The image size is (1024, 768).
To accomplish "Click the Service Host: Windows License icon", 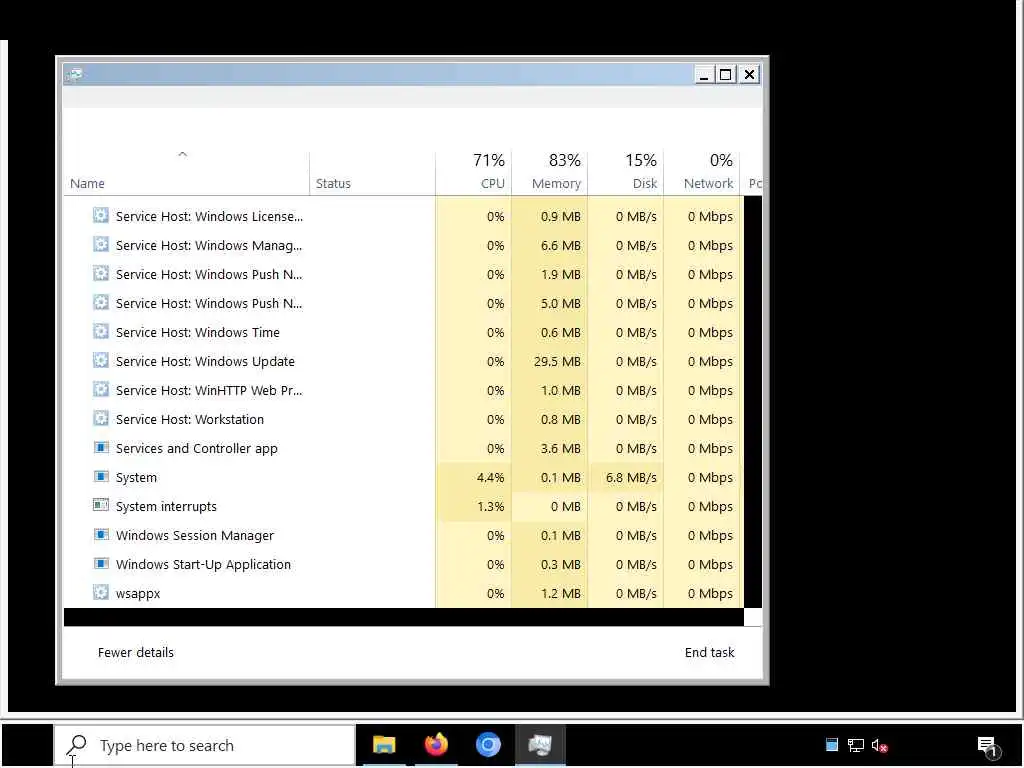I will [x=101, y=215].
